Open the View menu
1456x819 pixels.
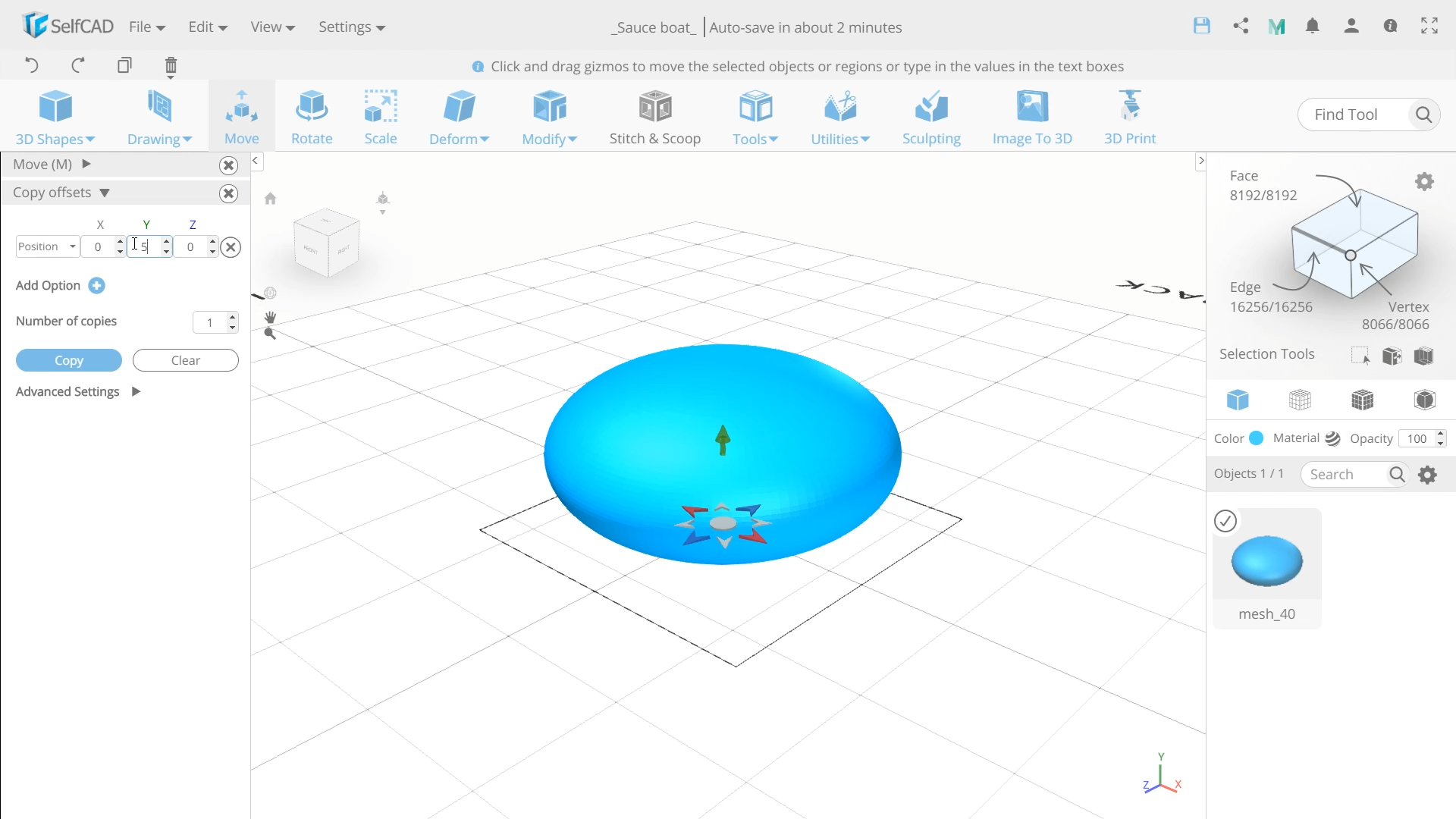click(272, 27)
